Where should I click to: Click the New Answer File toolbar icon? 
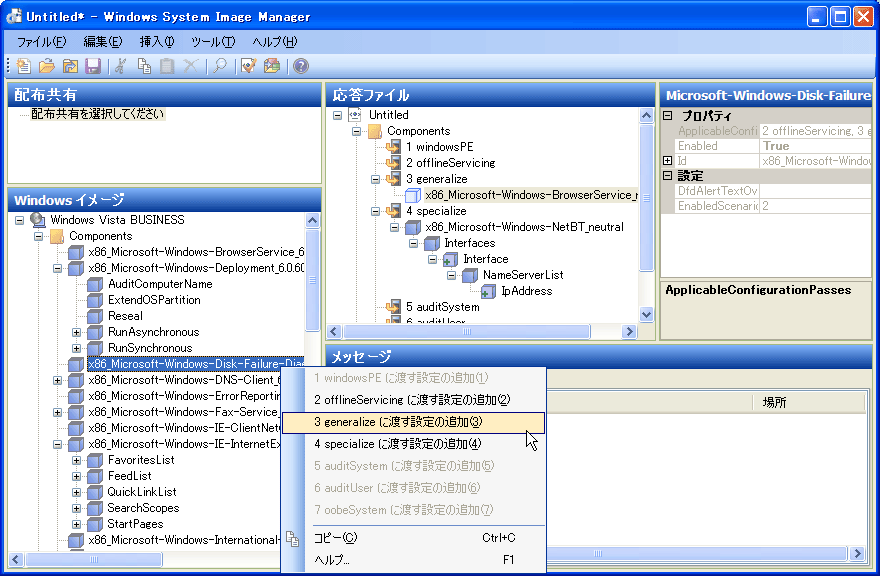pos(24,66)
